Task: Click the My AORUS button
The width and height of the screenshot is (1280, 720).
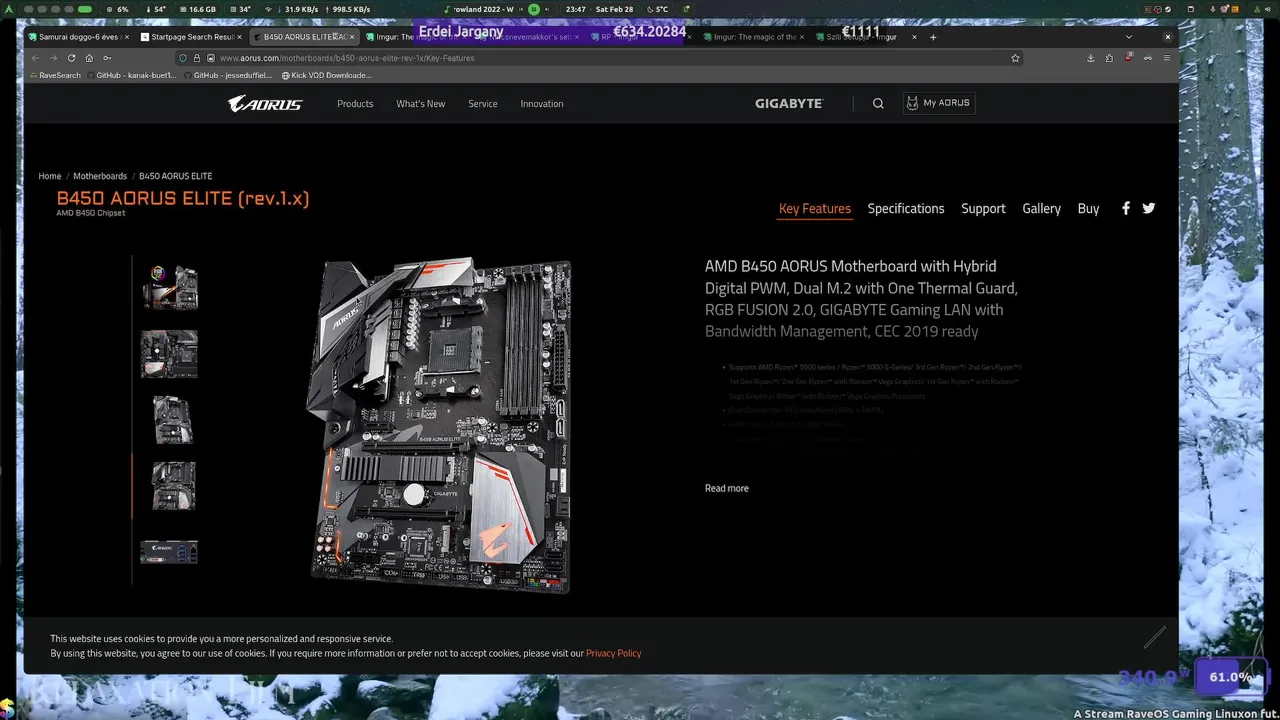Action: click(x=938, y=103)
